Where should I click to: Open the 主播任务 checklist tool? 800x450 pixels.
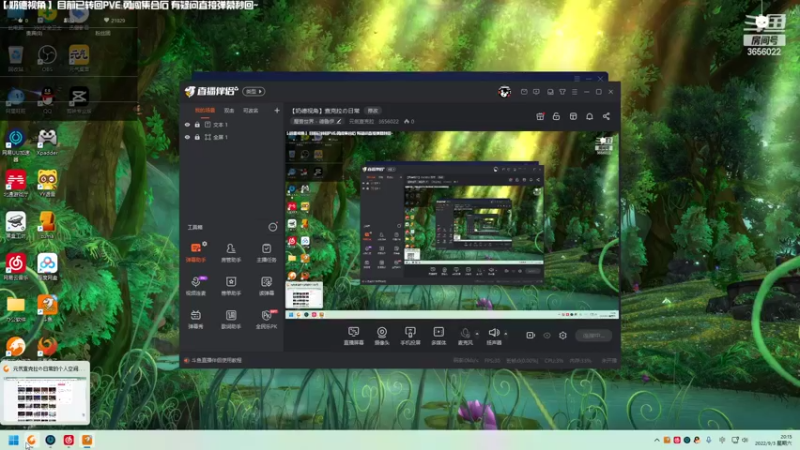(266, 253)
